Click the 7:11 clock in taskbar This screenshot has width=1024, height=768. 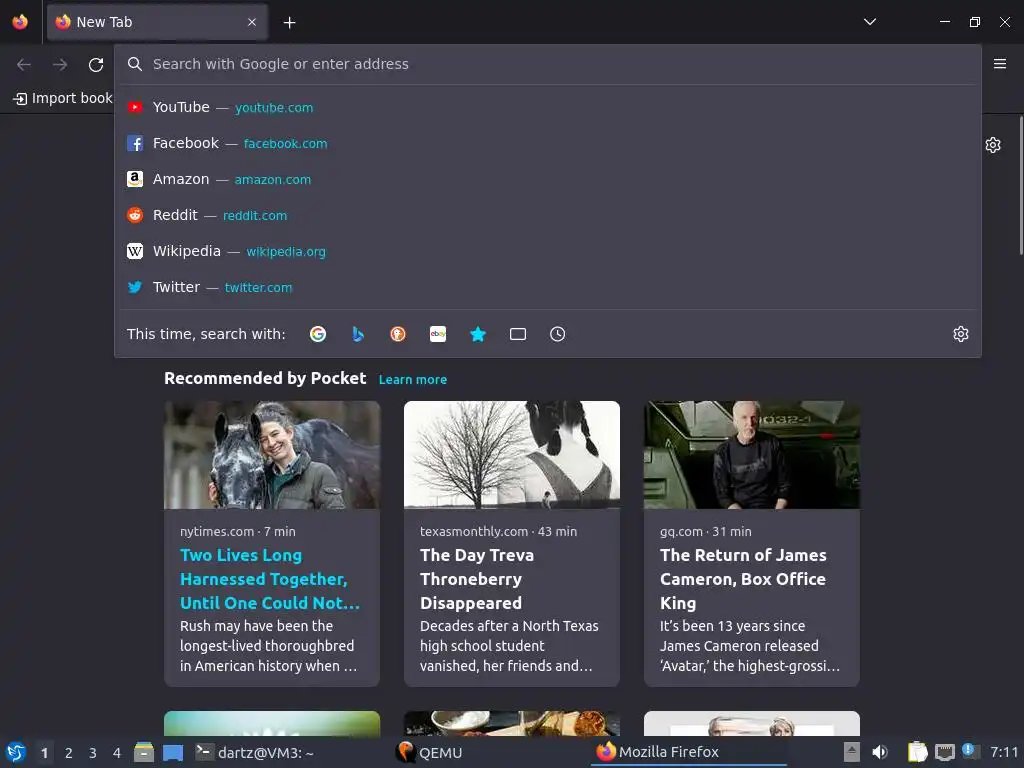pyautogui.click(x=1004, y=752)
